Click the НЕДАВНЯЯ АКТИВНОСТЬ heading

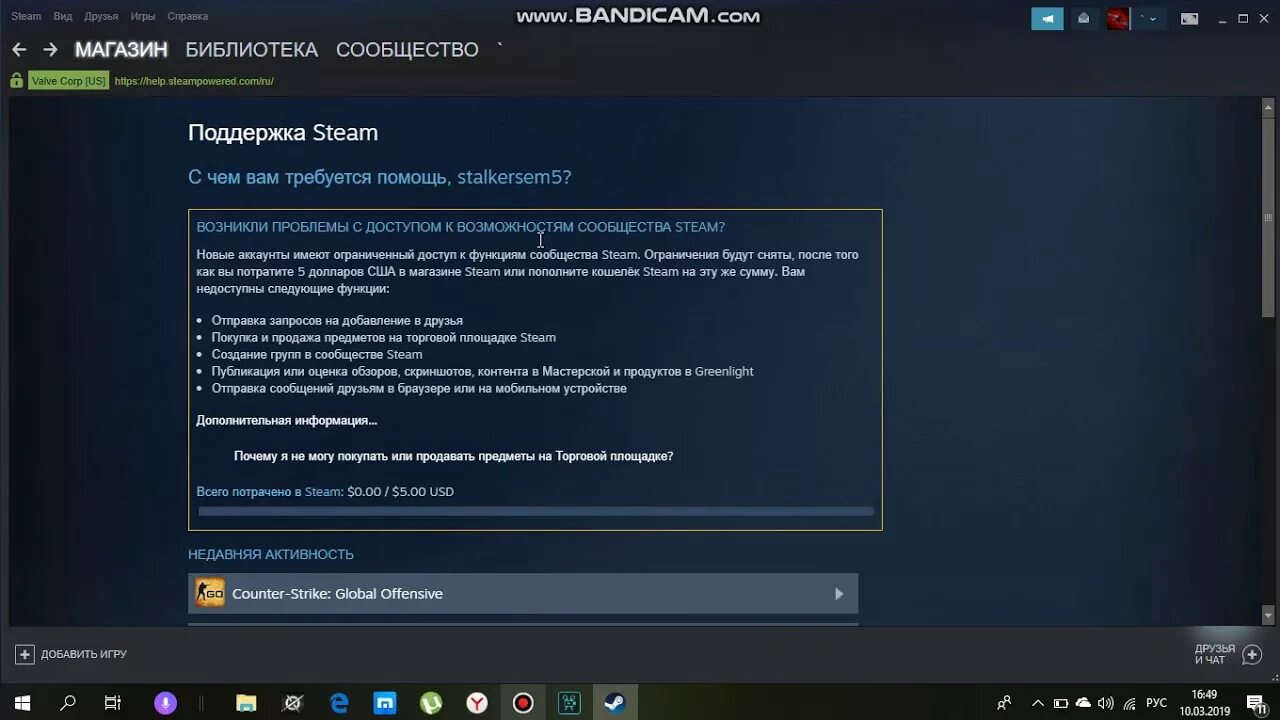tap(271, 554)
